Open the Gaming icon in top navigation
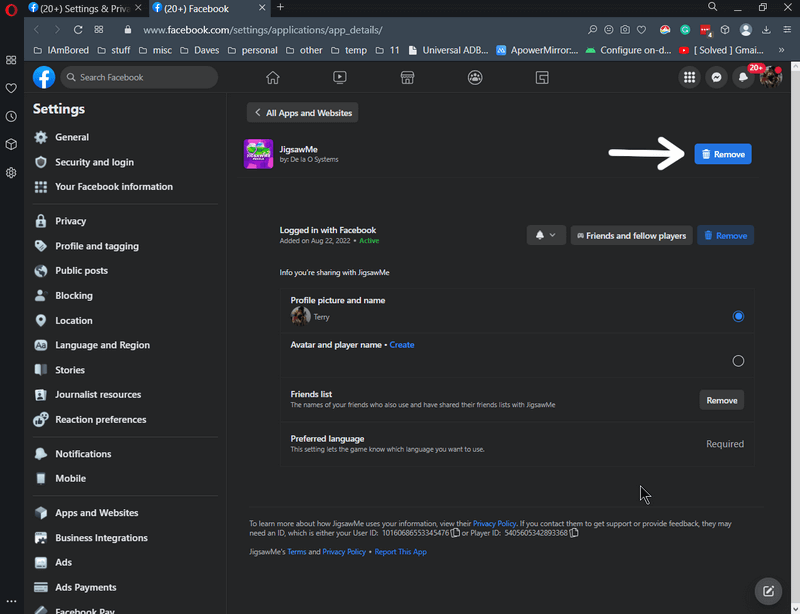800x614 pixels. (542, 78)
